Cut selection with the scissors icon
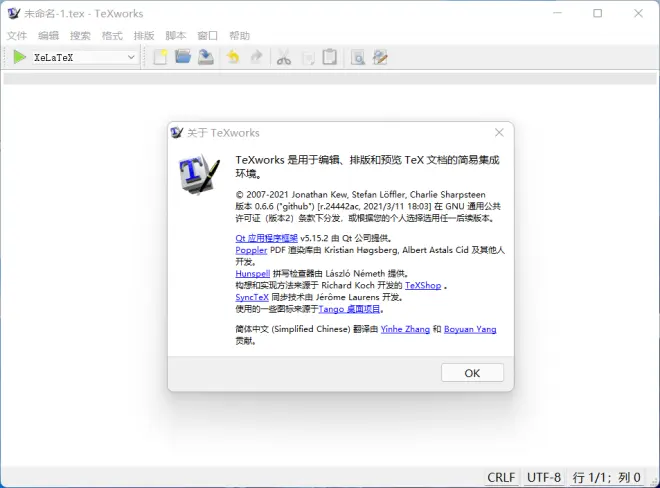660x488 pixels. 284,57
